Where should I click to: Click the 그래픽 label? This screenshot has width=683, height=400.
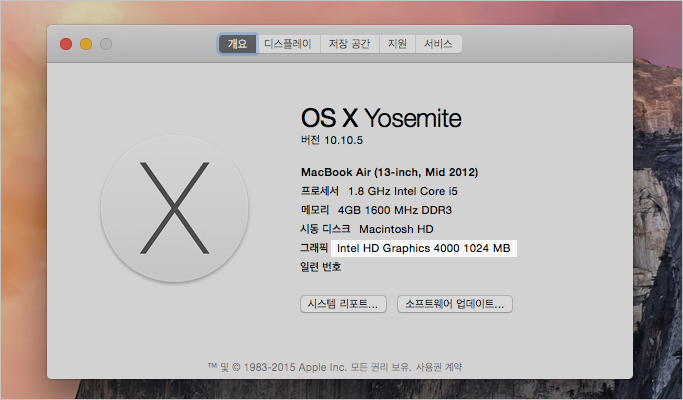314,248
